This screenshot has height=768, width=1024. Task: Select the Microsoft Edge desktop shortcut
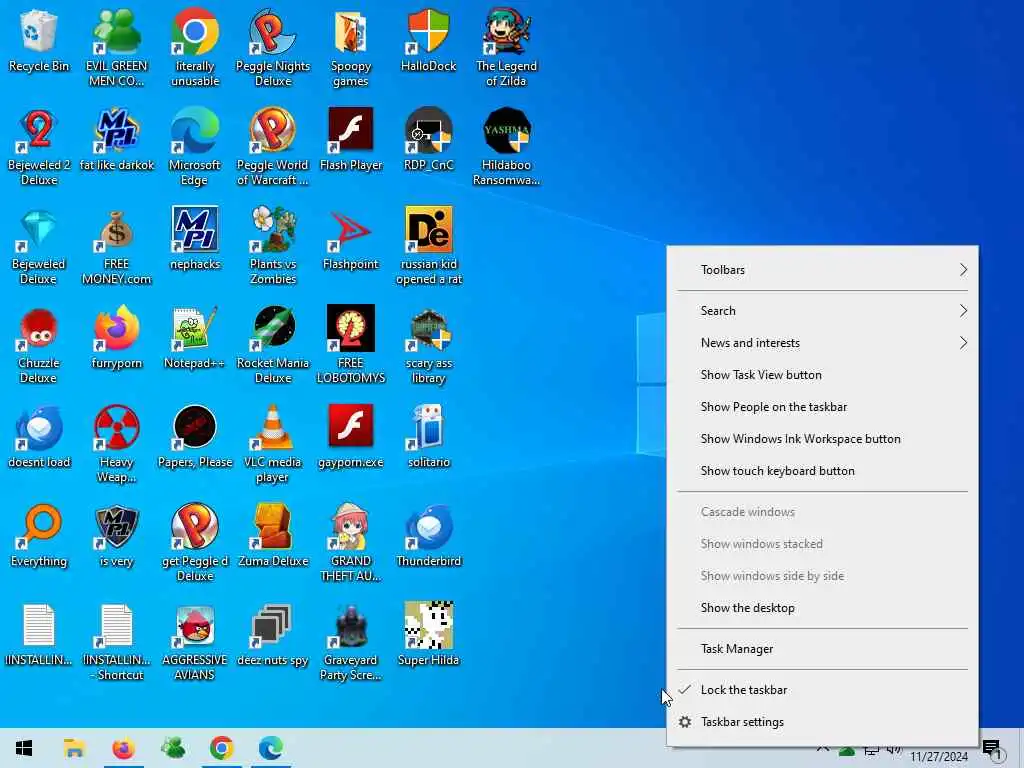(x=195, y=147)
